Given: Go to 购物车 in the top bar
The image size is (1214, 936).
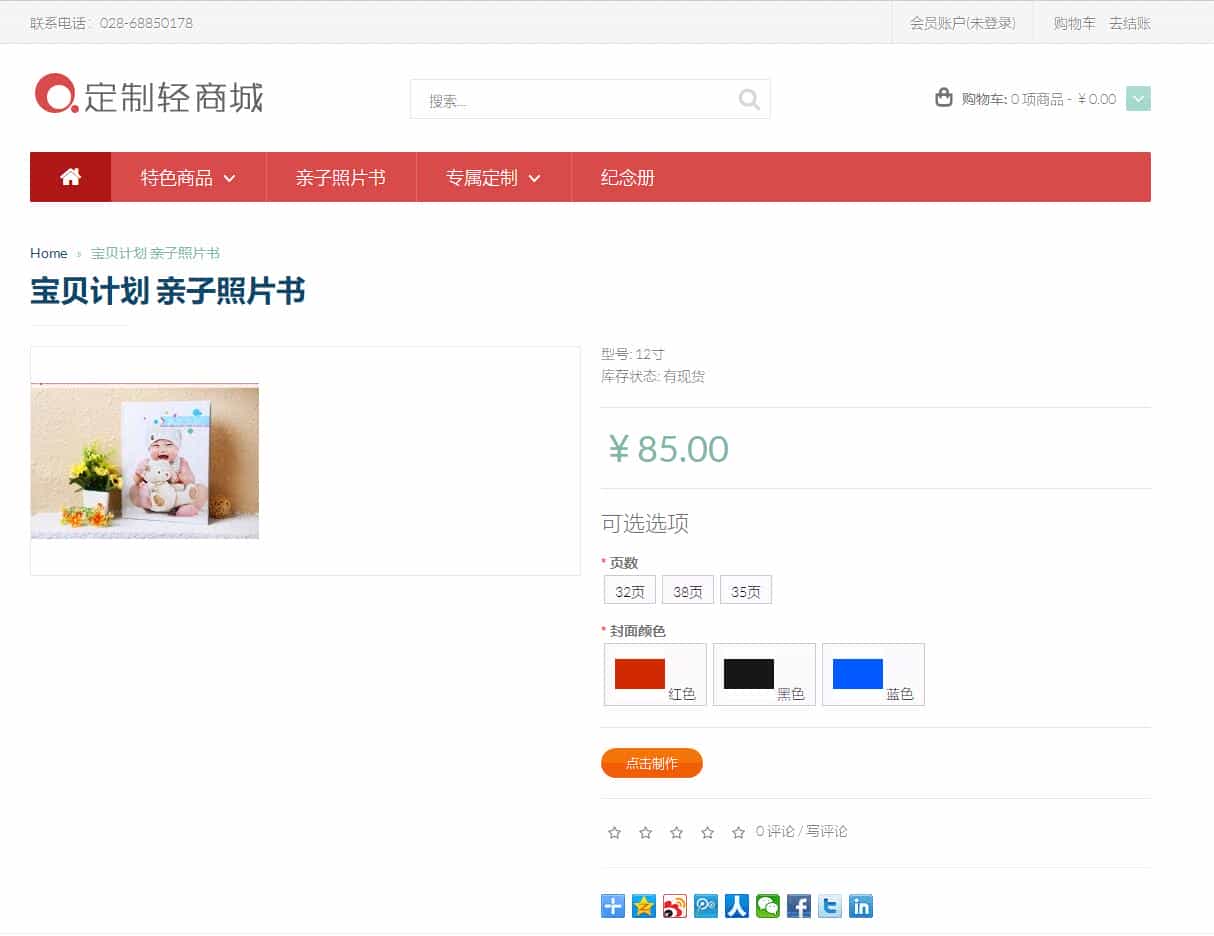Looking at the screenshot, I should (x=1074, y=23).
